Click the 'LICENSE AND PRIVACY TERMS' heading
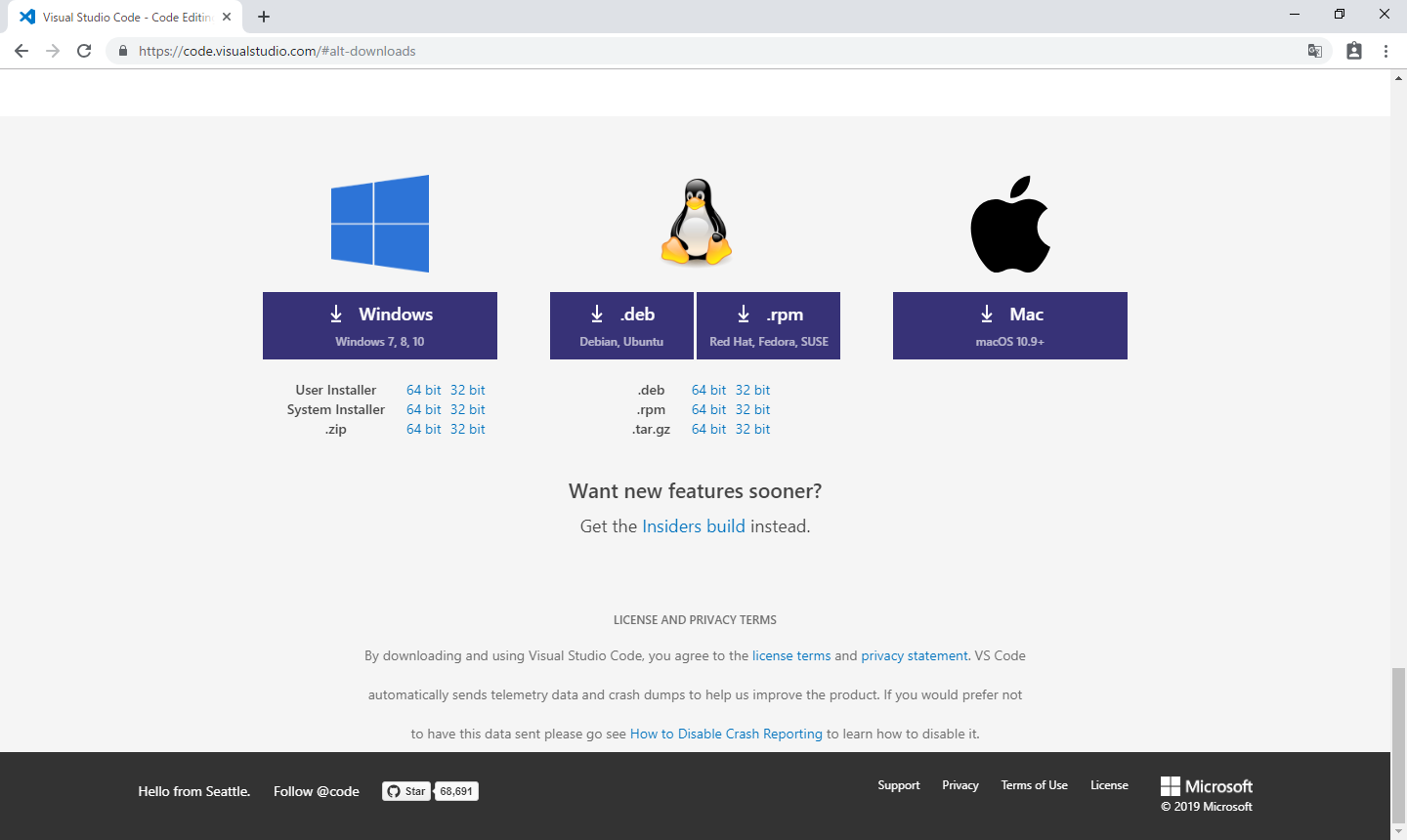The image size is (1407, 840). [x=695, y=619]
